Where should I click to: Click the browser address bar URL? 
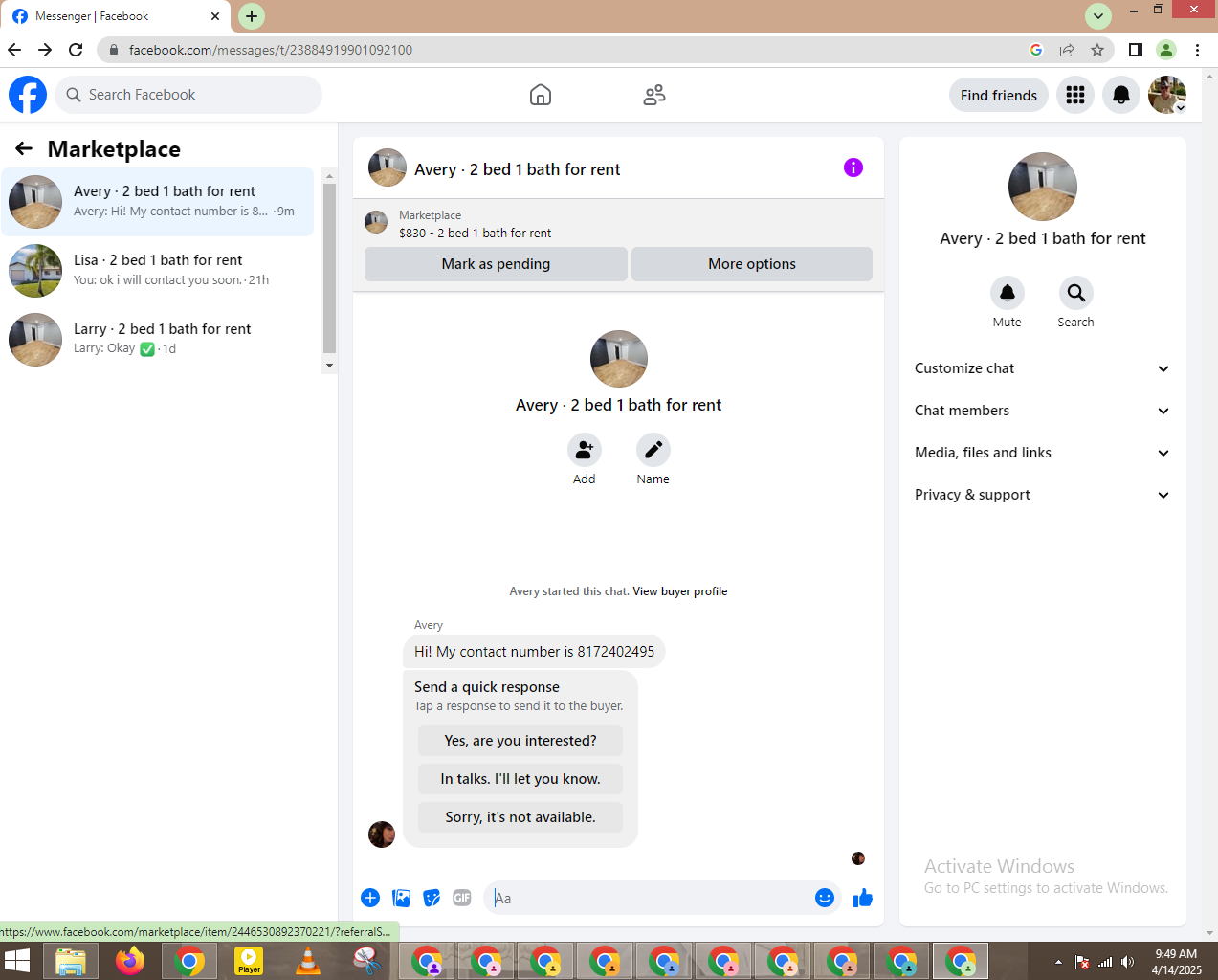[271, 50]
